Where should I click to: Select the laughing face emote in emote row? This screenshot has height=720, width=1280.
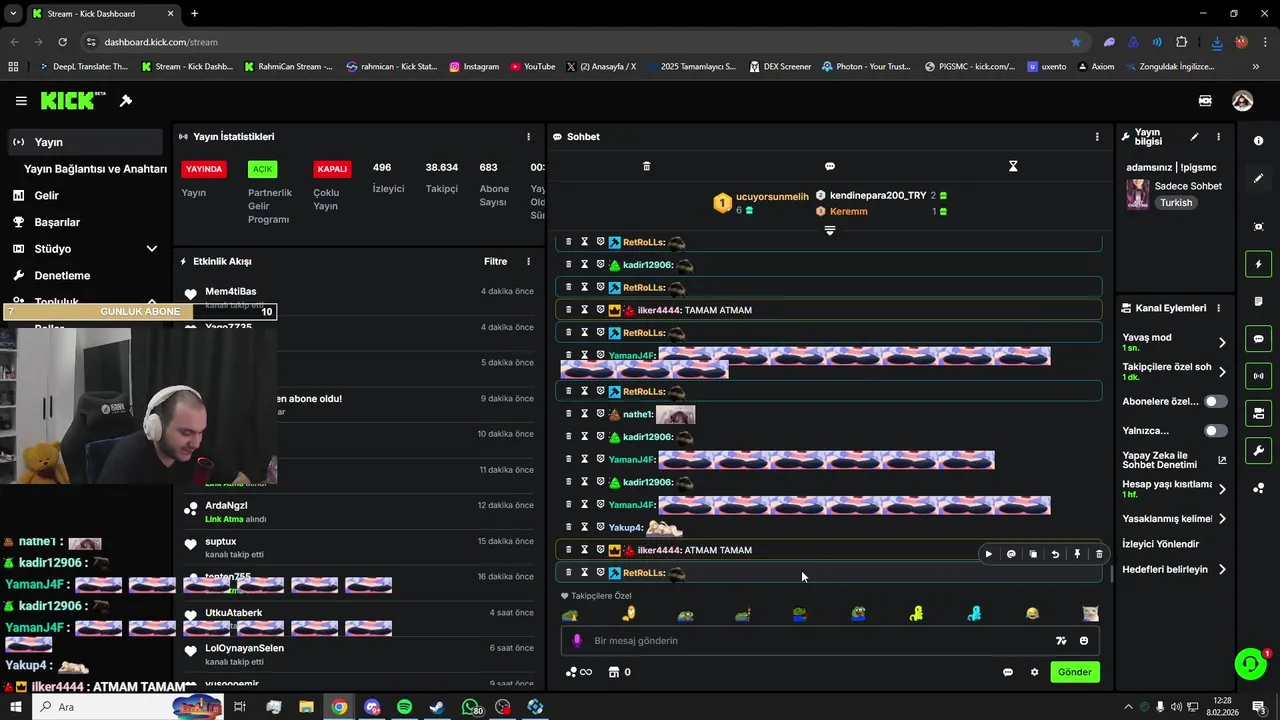pos(1032,614)
